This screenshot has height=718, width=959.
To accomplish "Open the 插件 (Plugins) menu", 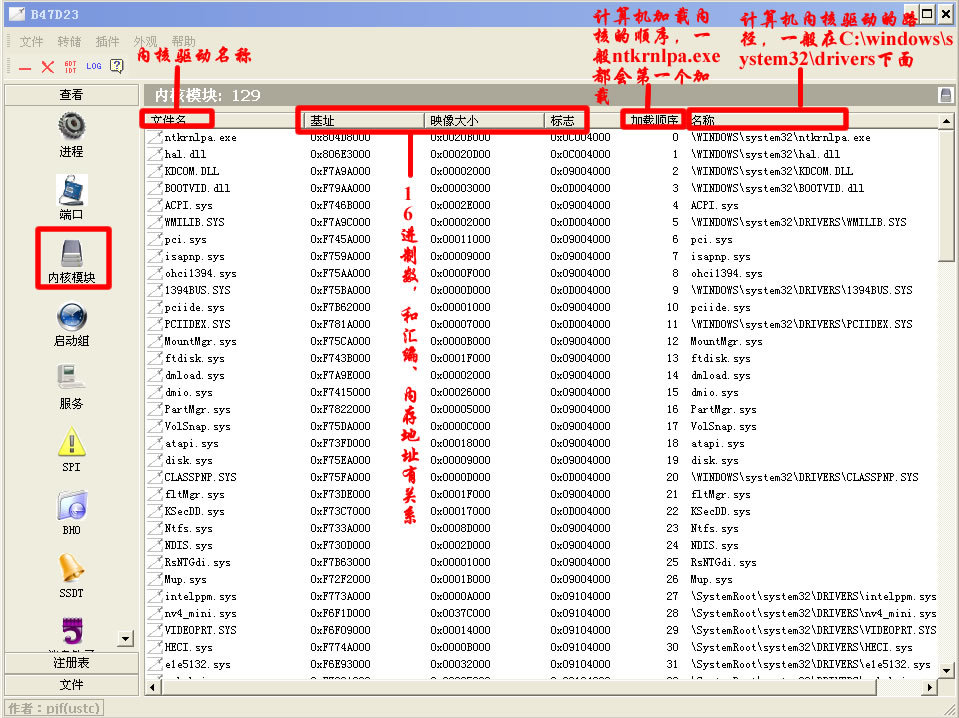I will coord(107,42).
